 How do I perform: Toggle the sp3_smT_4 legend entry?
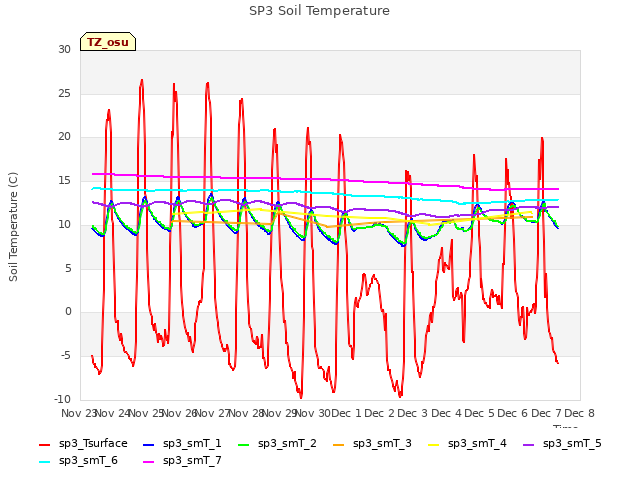(467, 443)
